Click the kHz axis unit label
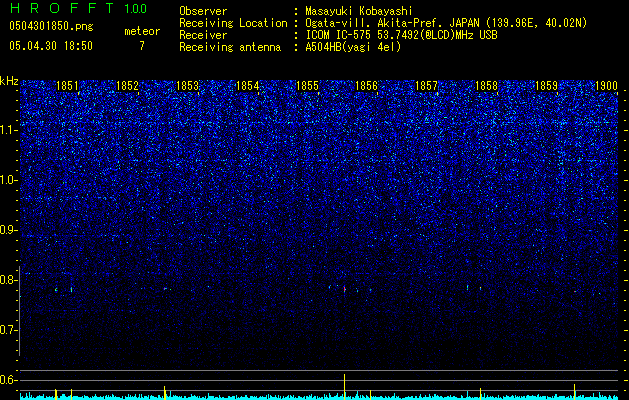This screenshot has width=629, height=400. pos(9,81)
